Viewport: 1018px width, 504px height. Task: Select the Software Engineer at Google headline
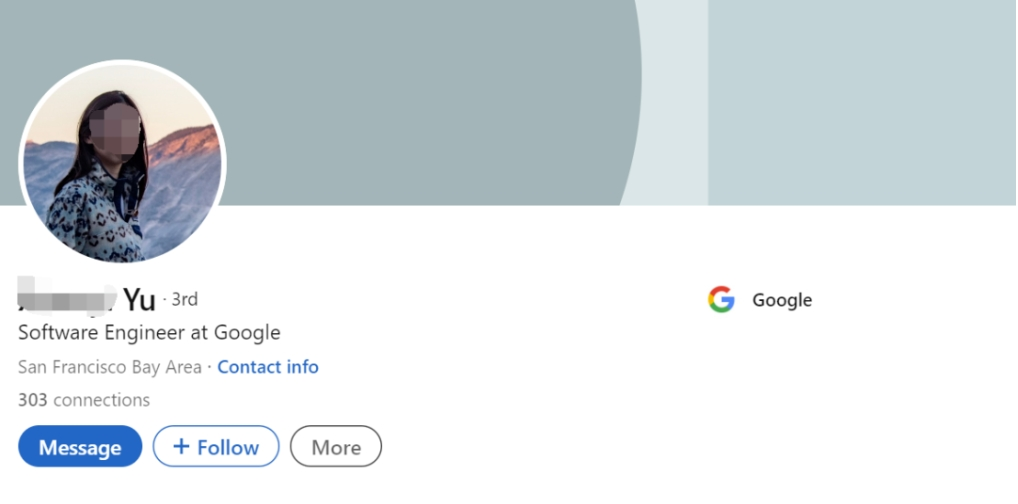pos(149,333)
